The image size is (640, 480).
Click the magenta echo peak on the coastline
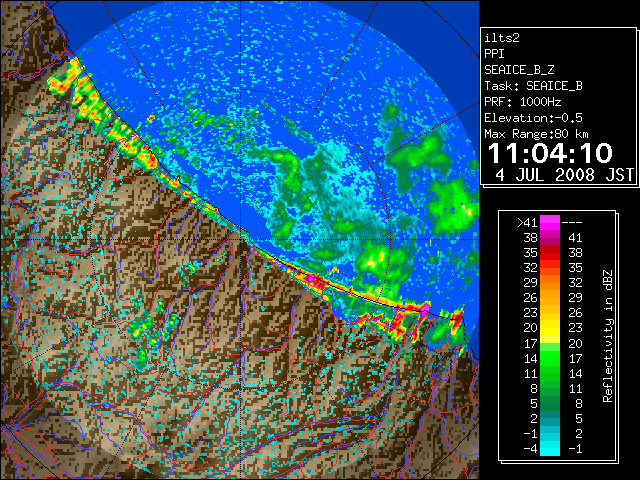click(x=425, y=307)
